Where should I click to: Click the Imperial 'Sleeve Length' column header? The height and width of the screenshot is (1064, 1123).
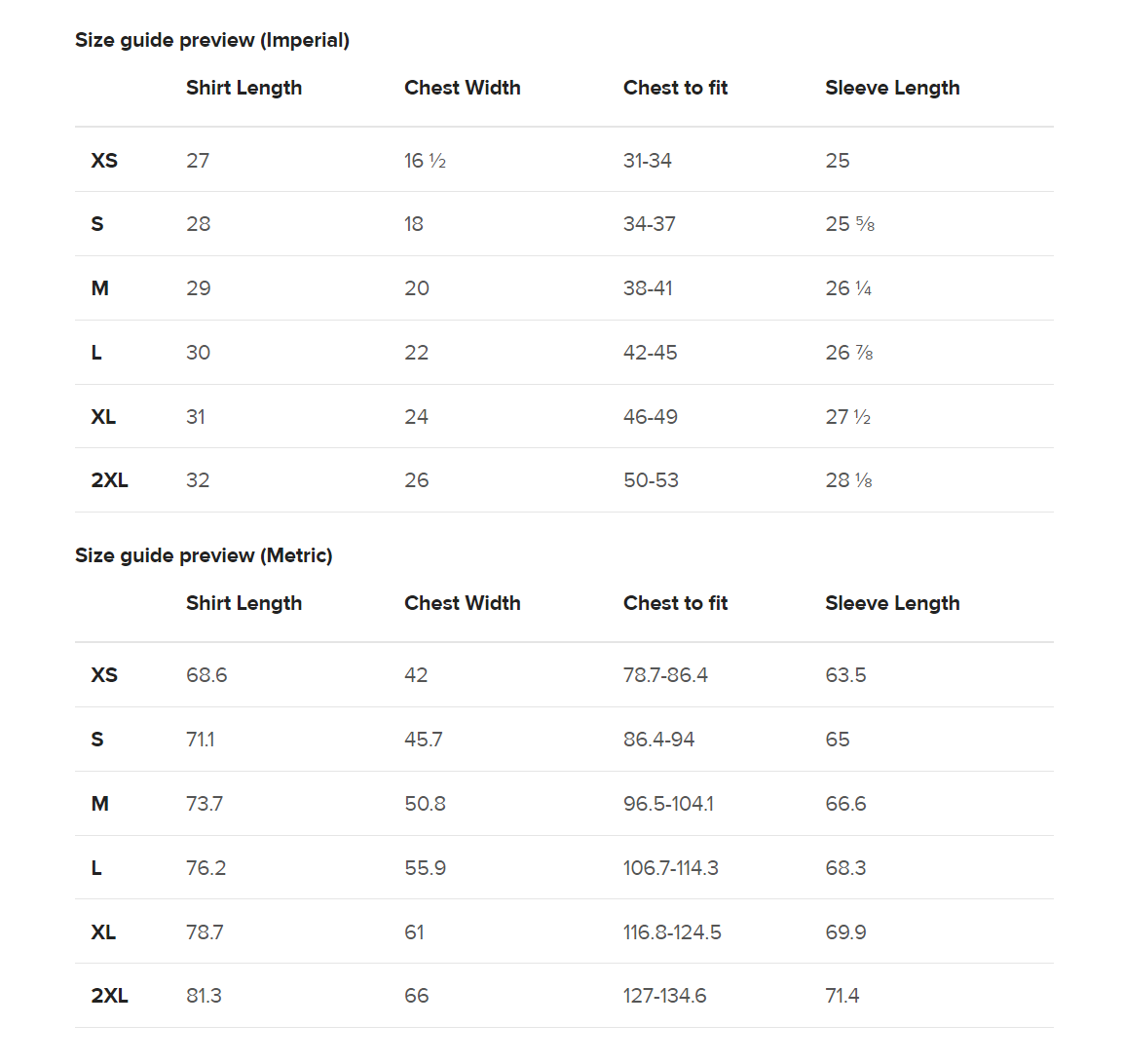[x=891, y=88]
